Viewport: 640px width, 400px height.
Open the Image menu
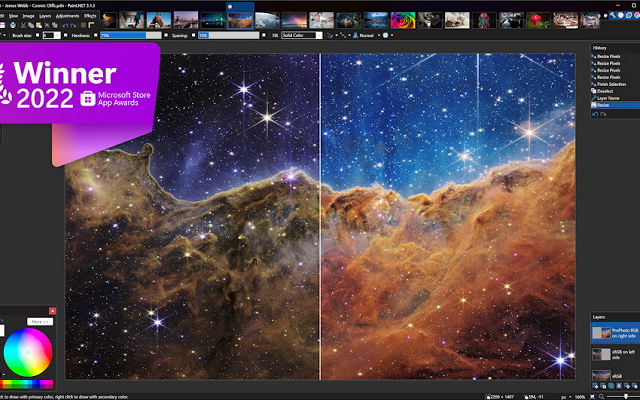click(29, 16)
